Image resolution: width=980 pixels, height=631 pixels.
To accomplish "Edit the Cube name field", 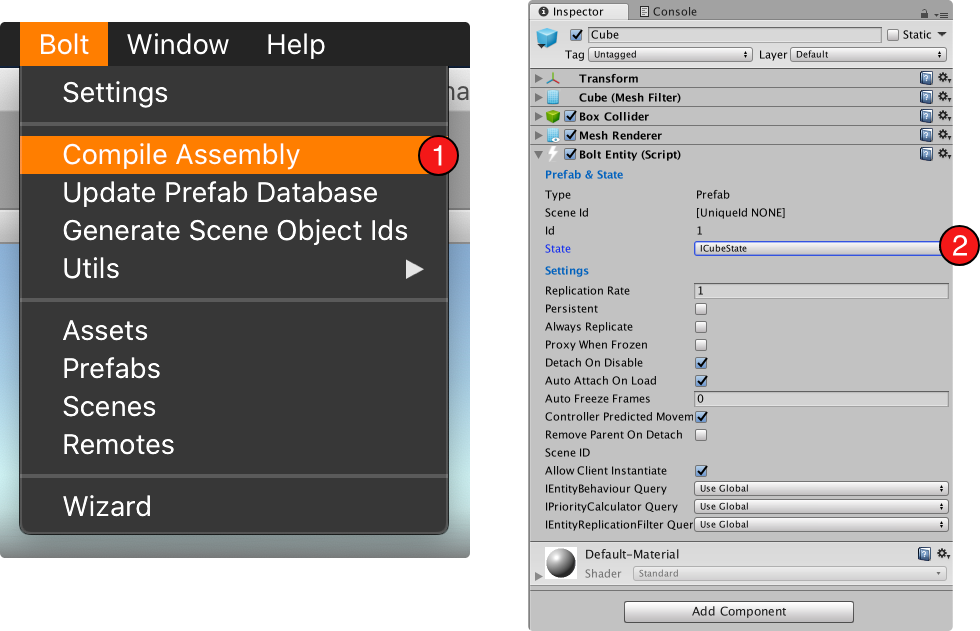I will point(734,35).
